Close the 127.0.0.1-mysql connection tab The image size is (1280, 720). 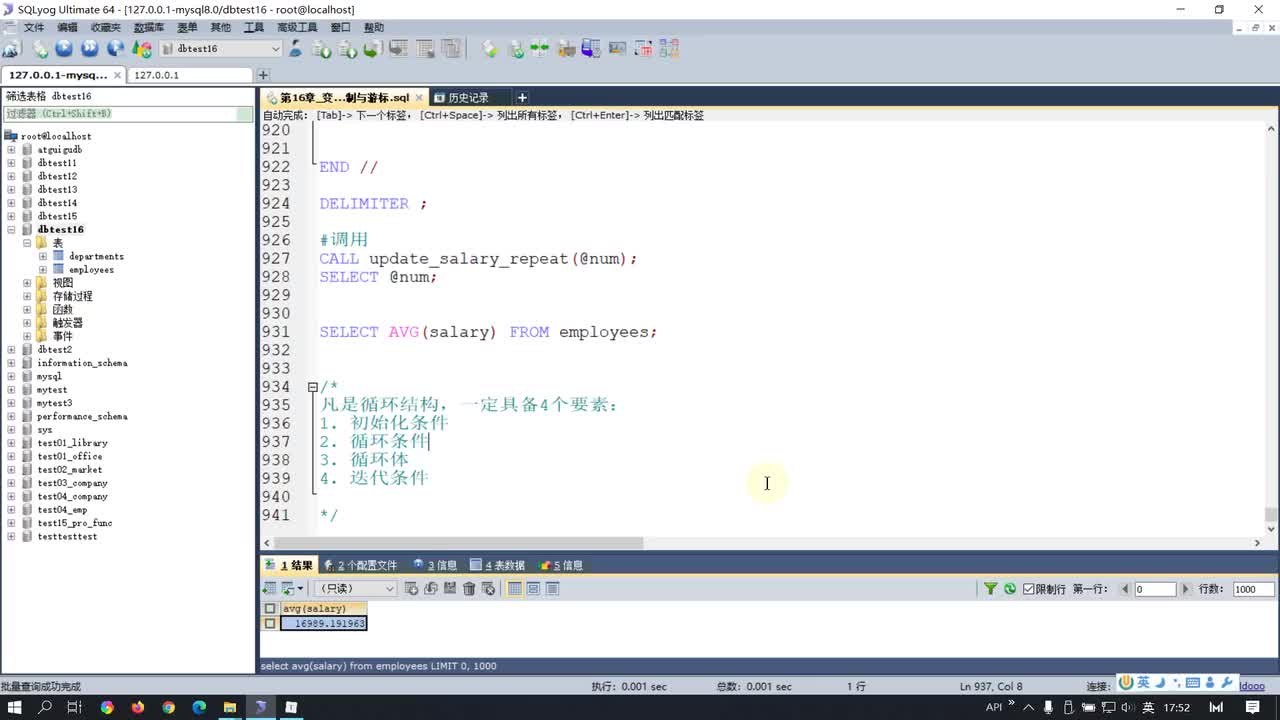point(117,75)
